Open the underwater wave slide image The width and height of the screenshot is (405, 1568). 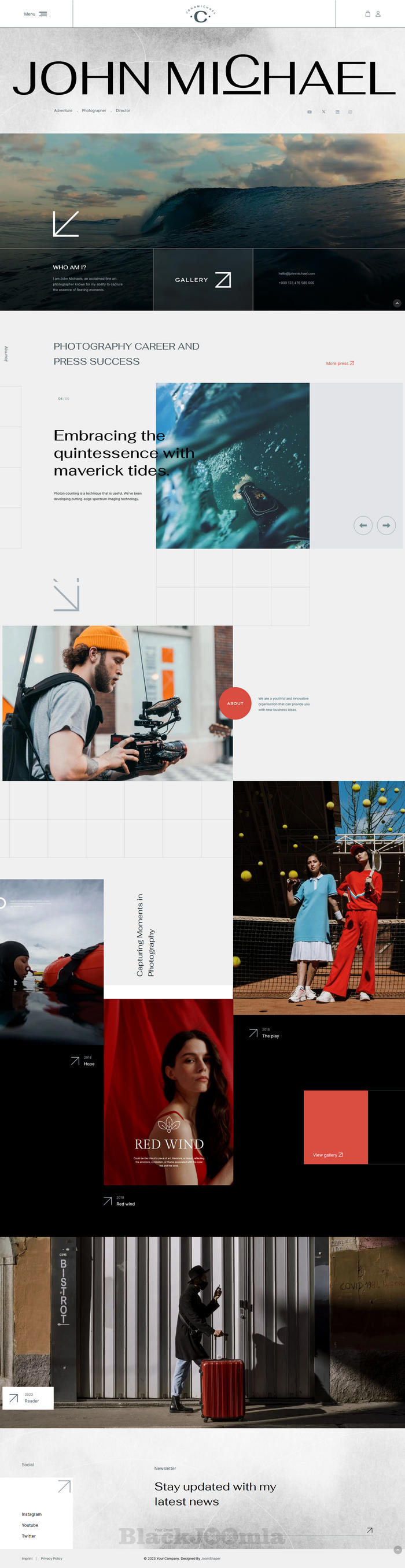(x=233, y=466)
